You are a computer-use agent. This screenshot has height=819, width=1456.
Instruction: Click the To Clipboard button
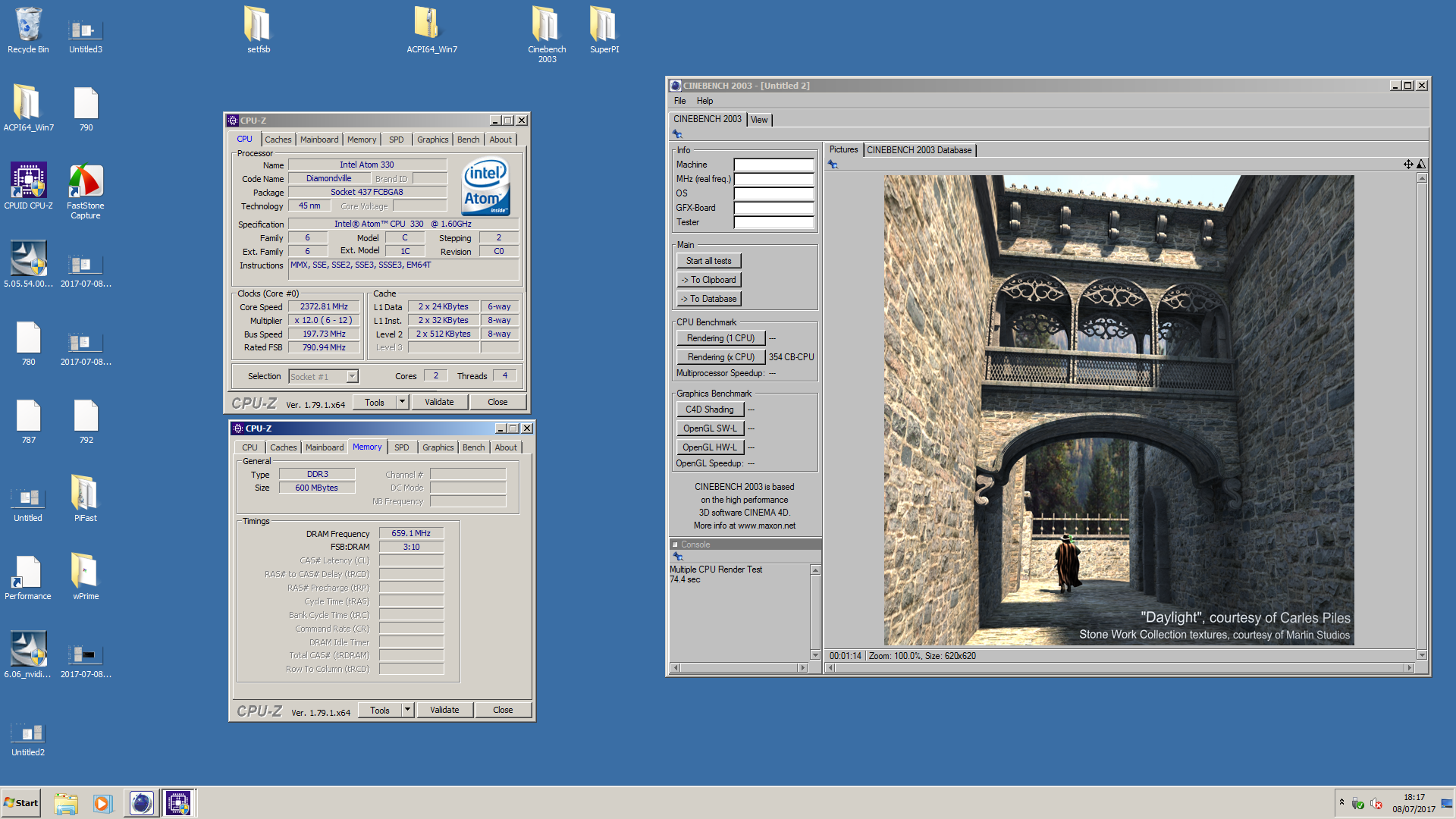point(708,280)
